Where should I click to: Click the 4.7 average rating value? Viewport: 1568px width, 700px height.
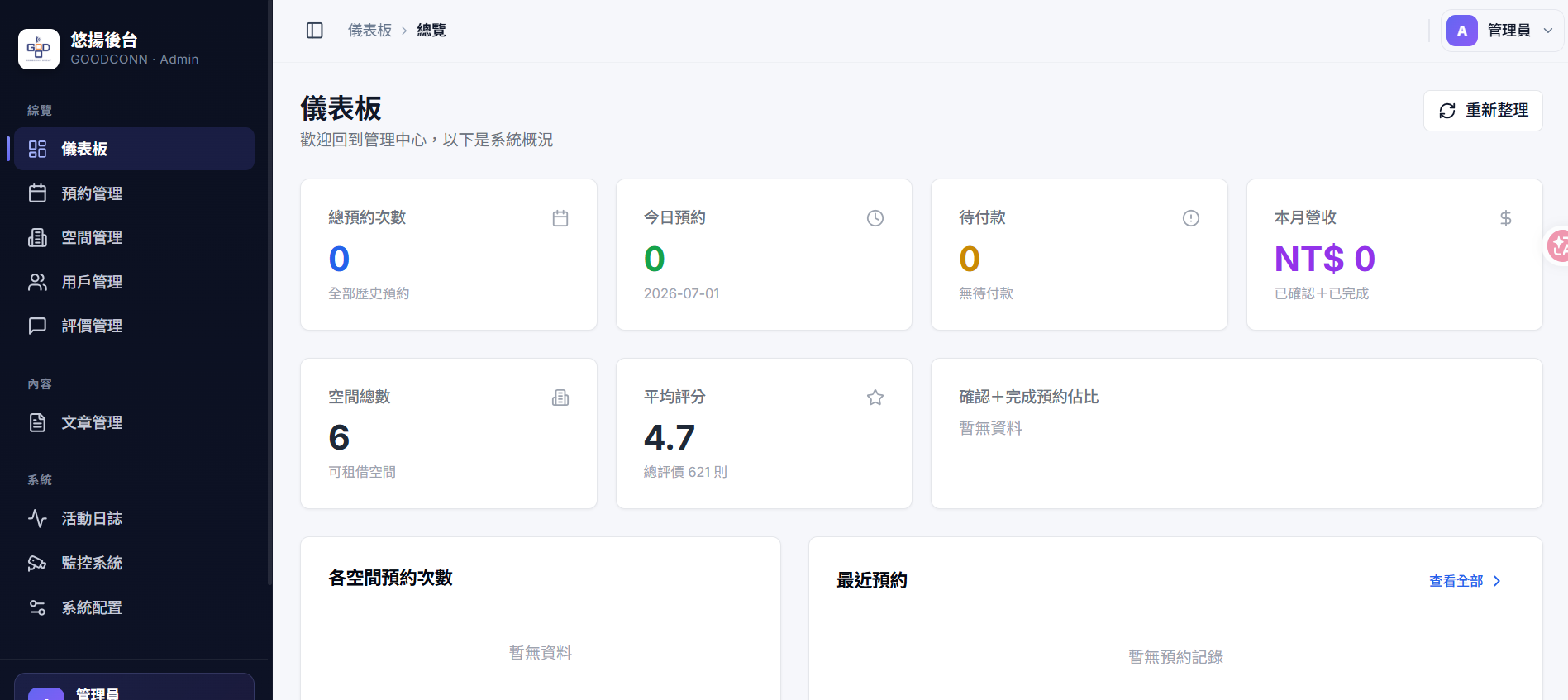click(x=670, y=437)
